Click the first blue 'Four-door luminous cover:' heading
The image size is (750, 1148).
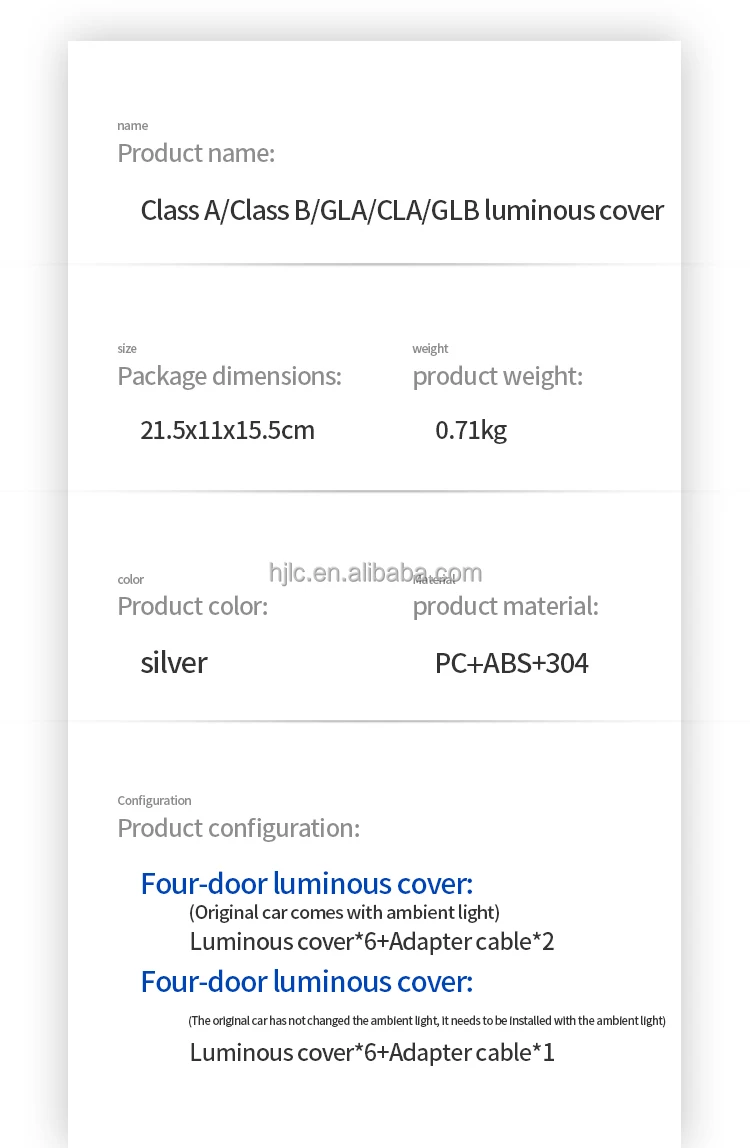pos(306,884)
